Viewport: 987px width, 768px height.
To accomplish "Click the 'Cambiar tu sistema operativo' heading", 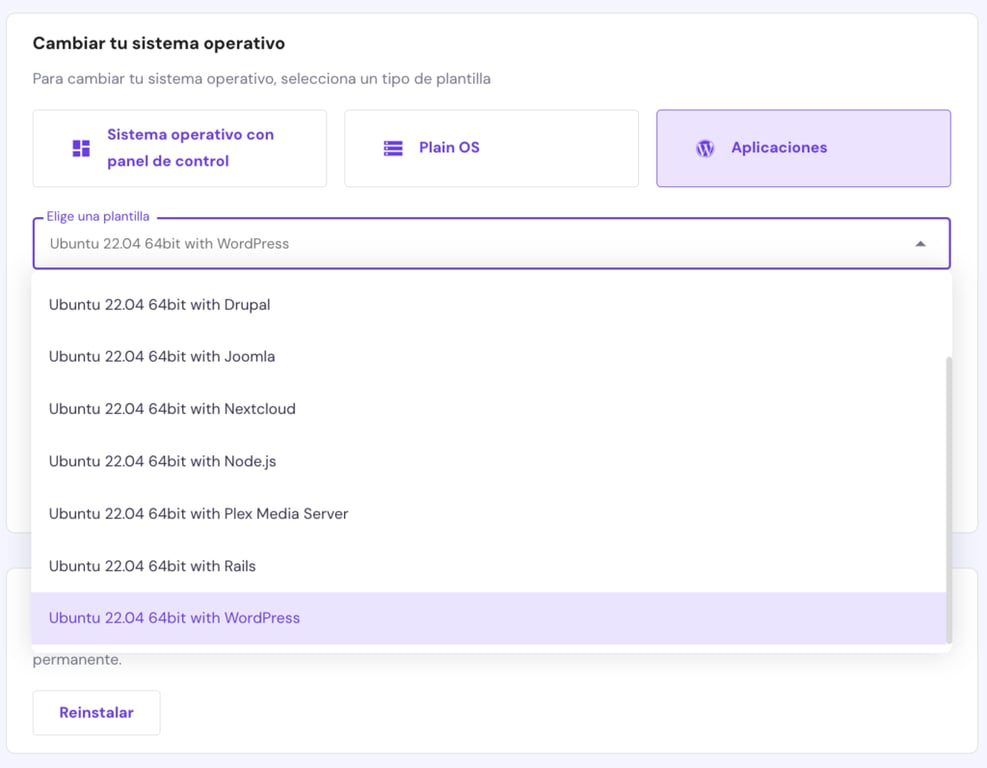I will (x=159, y=44).
